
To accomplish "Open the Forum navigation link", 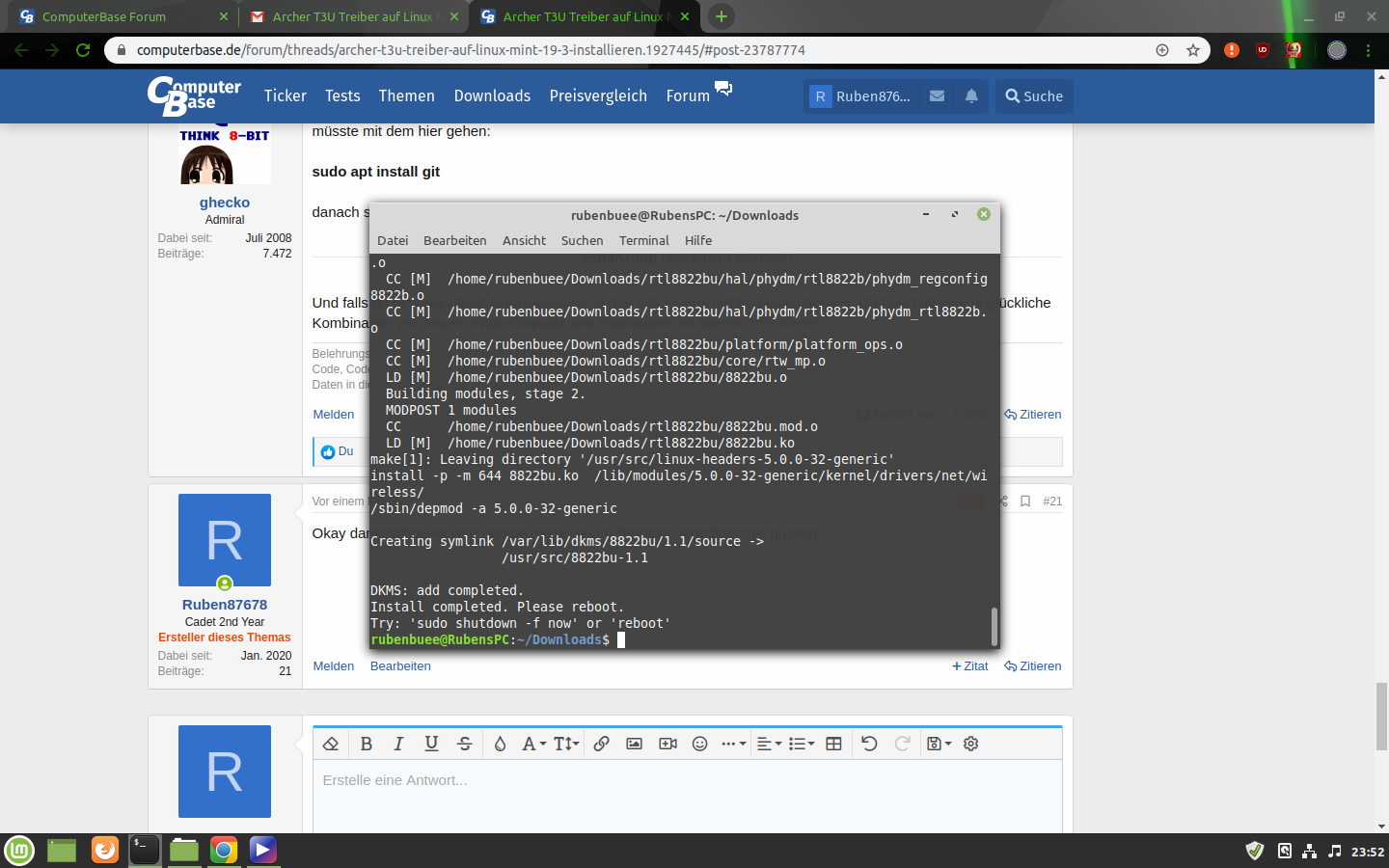I will pyautogui.click(x=688, y=95).
